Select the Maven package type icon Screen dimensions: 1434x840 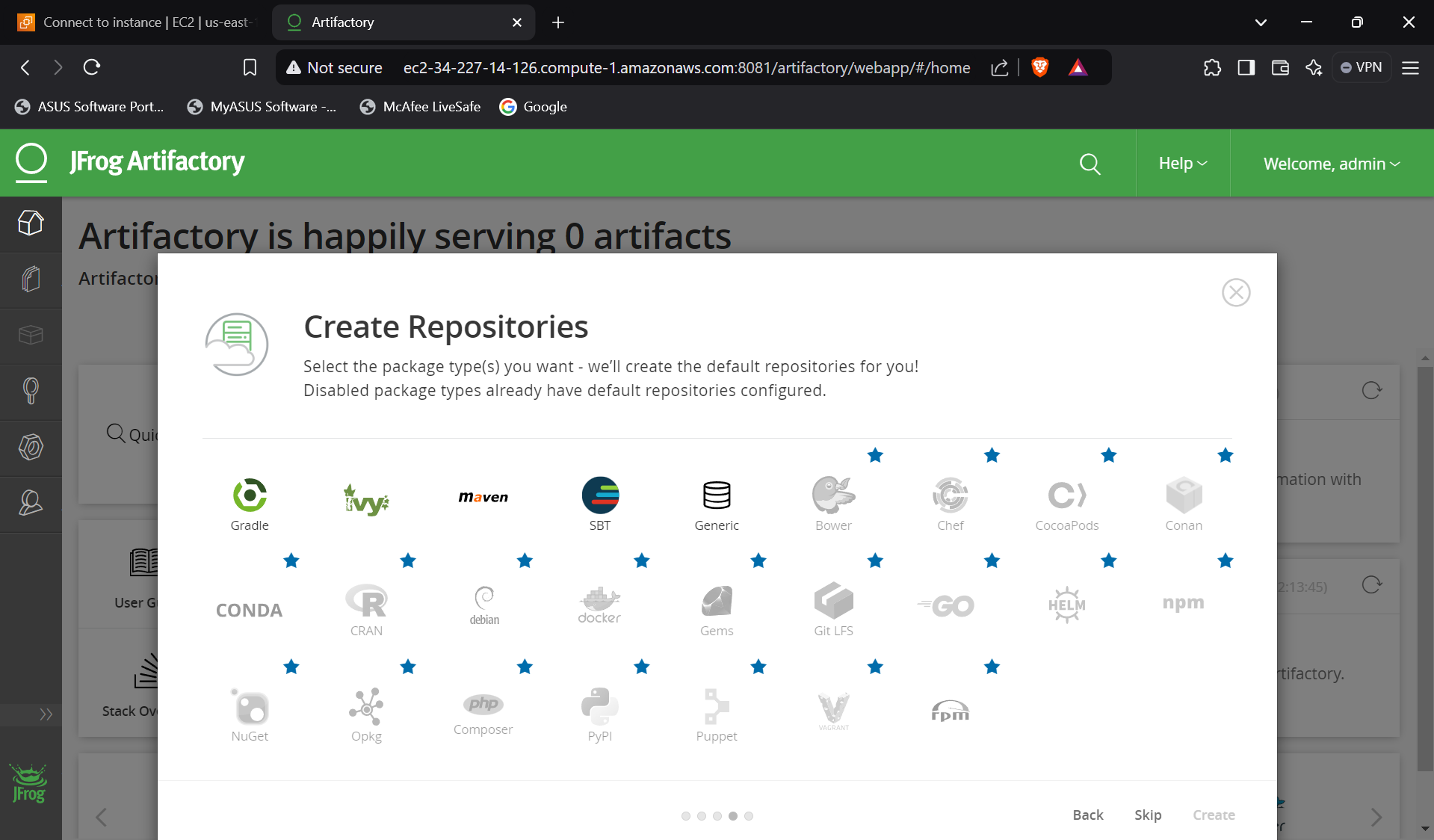483,497
